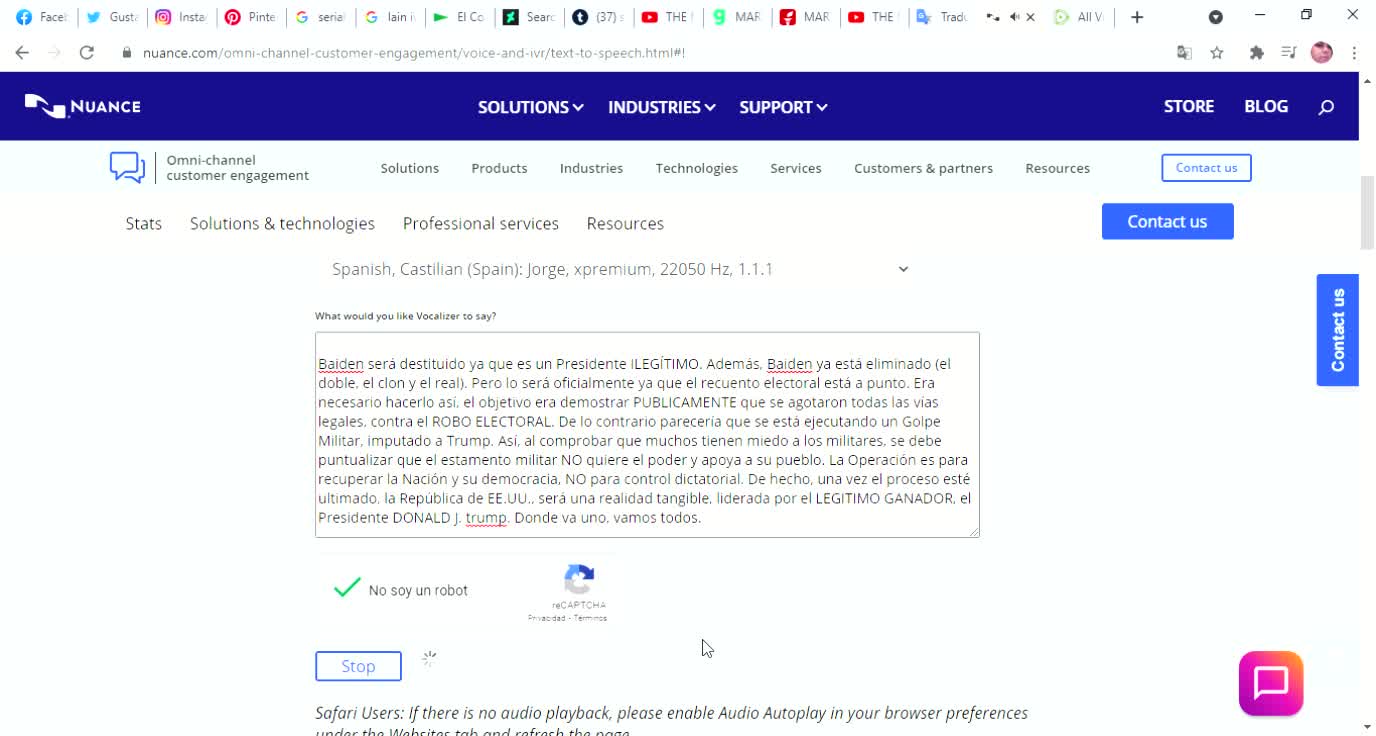Click the reCAPTCHA Privacidad link
Screen dimensions: 1376x736
(x=548, y=618)
